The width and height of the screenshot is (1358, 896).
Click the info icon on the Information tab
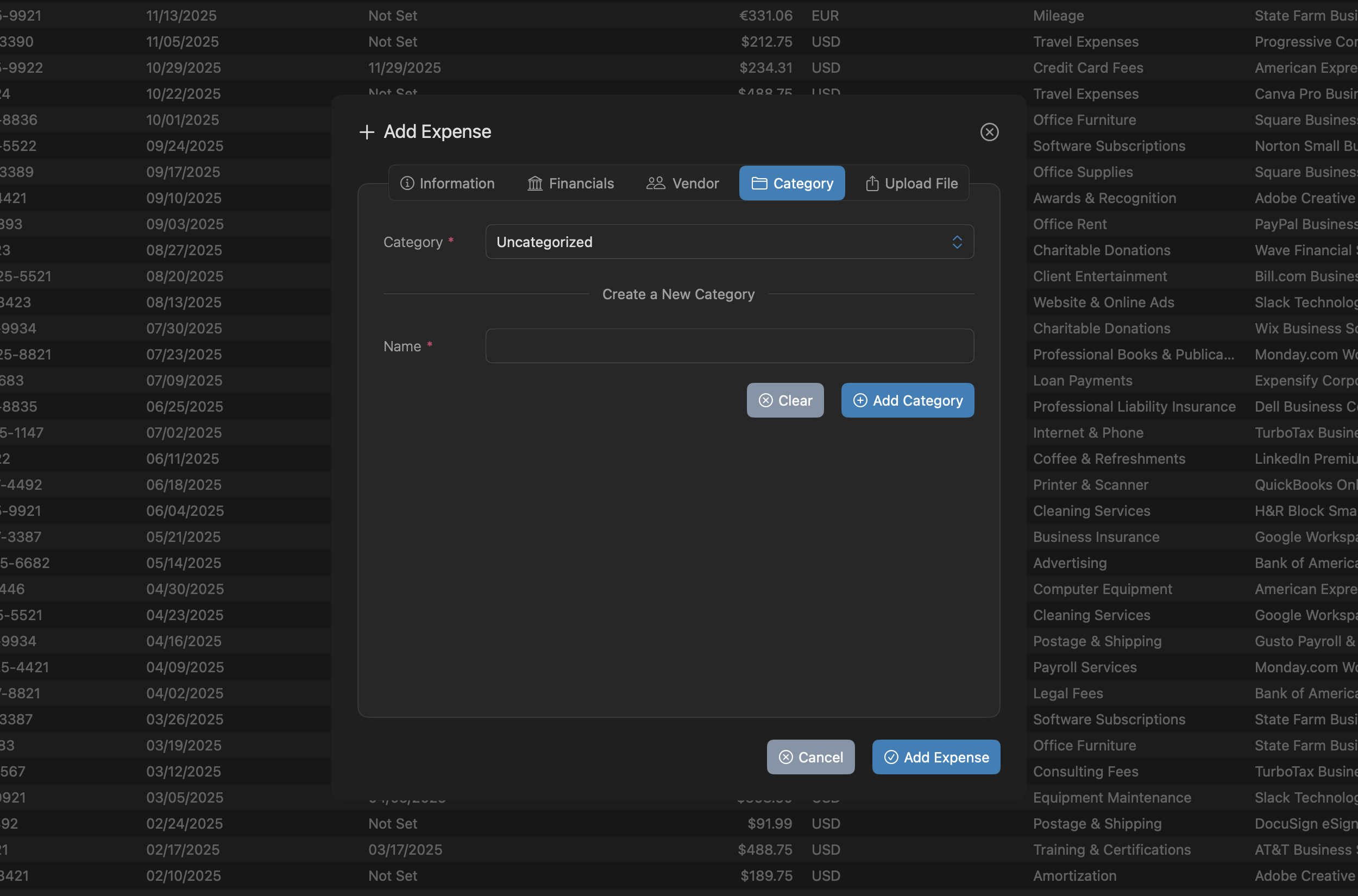[407, 183]
